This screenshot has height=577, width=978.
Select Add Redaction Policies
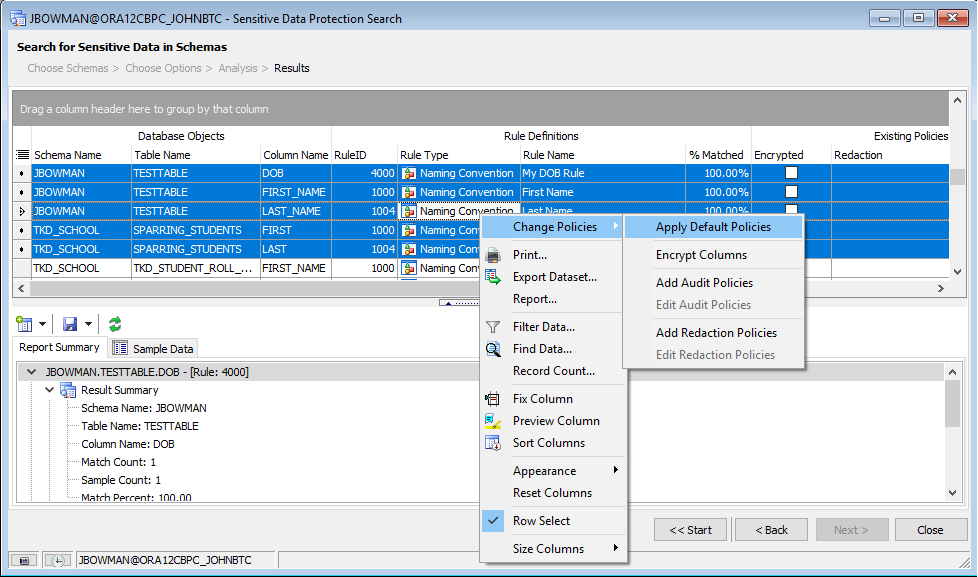[x=713, y=332]
